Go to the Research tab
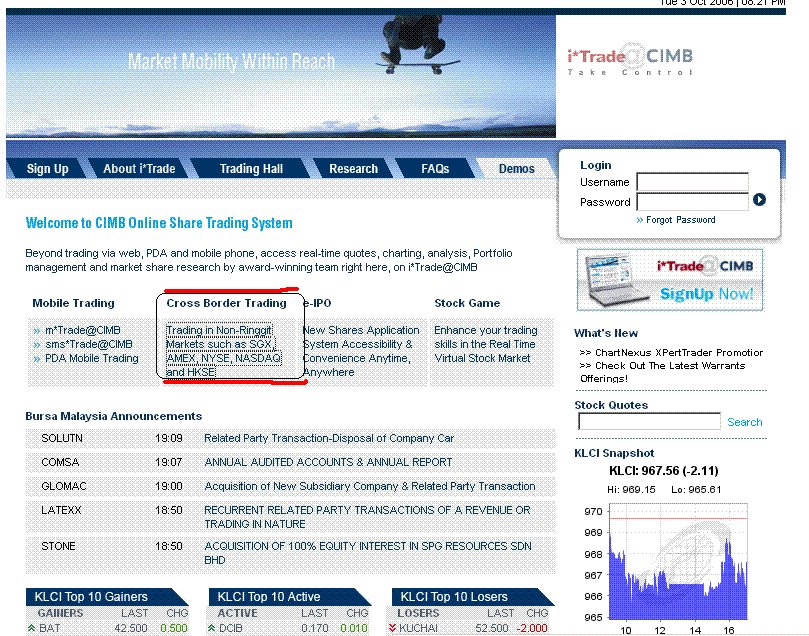The width and height of the screenshot is (809, 636). click(353, 169)
